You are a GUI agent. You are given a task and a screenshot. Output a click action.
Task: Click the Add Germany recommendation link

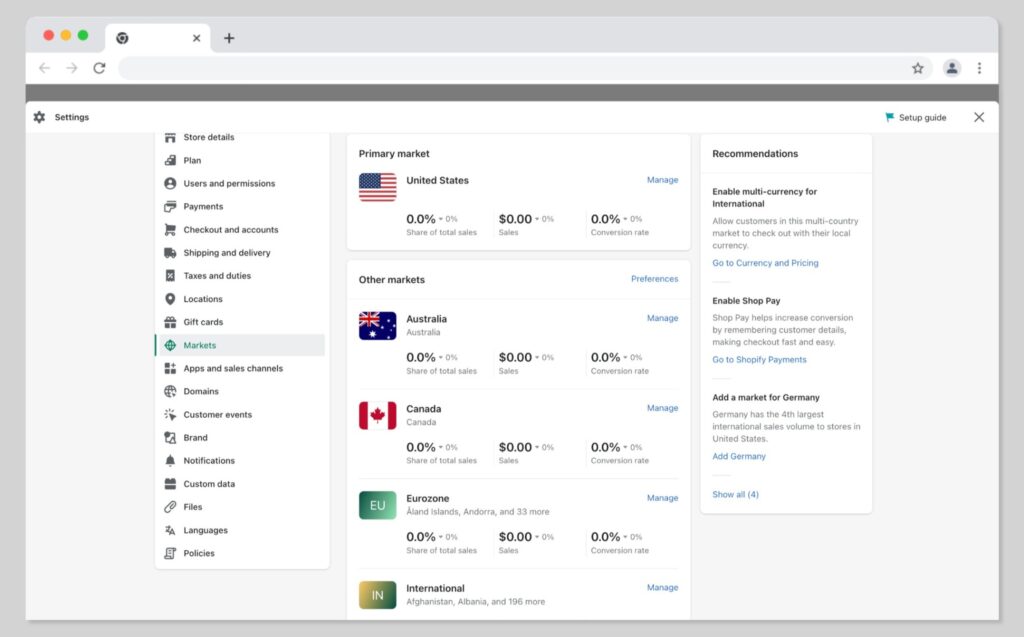point(739,456)
